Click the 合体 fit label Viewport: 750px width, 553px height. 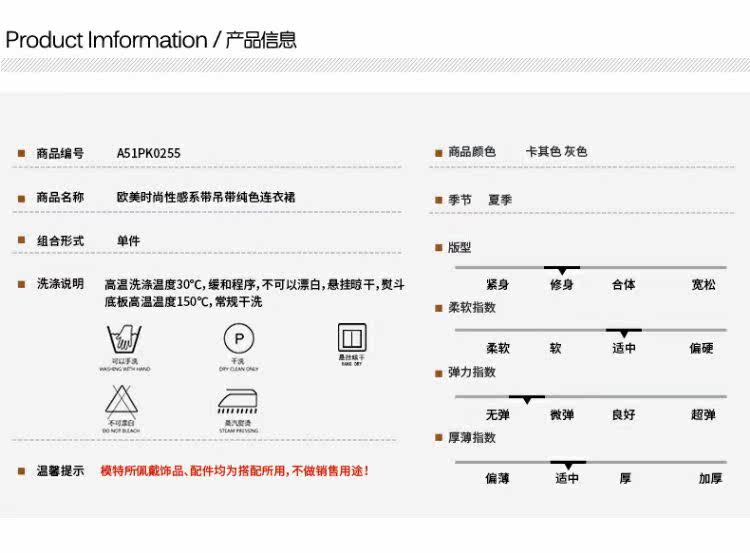(624, 285)
